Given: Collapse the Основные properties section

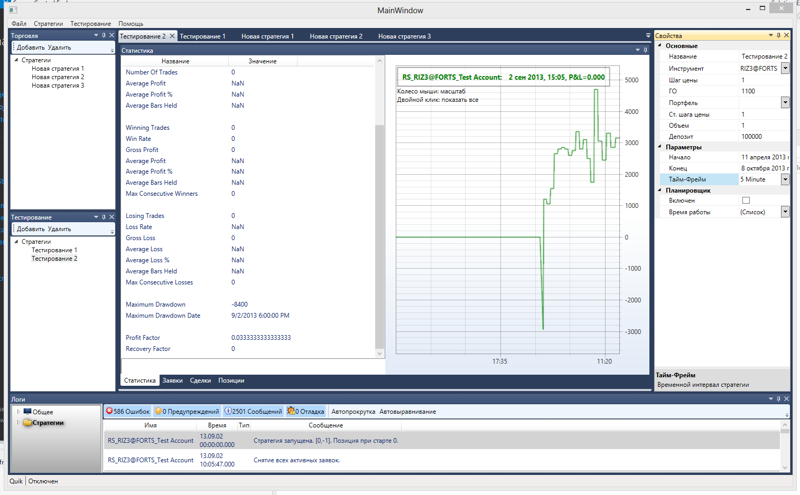Looking at the screenshot, I should pos(661,46).
